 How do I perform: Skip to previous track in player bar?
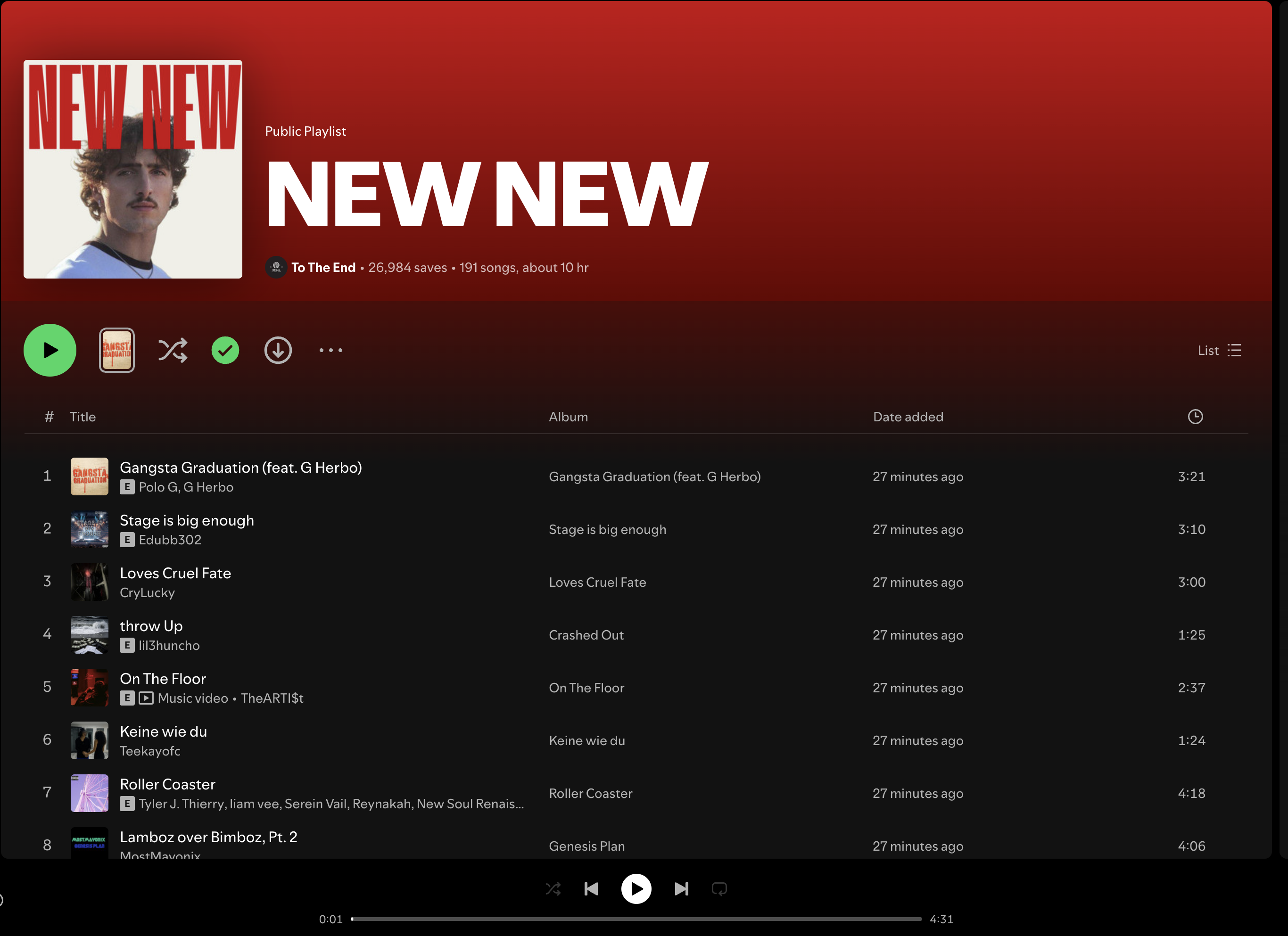click(591, 888)
